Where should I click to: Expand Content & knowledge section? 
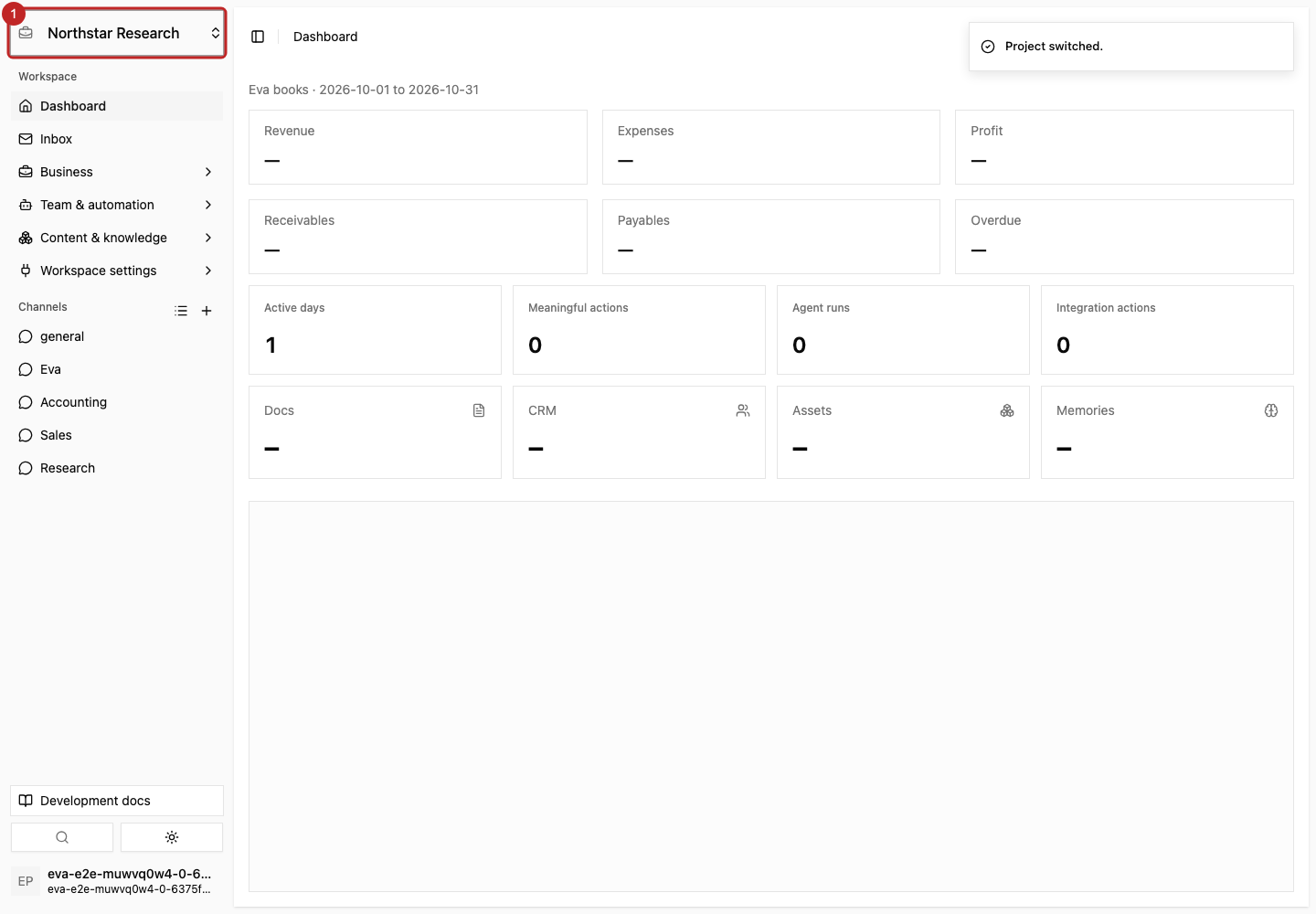(117, 238)
